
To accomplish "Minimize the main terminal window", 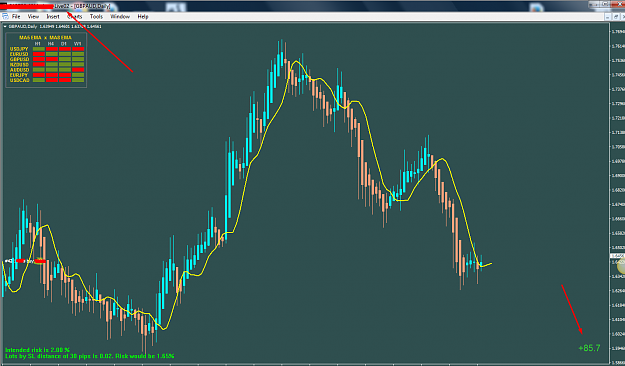I will pos(593,4).
